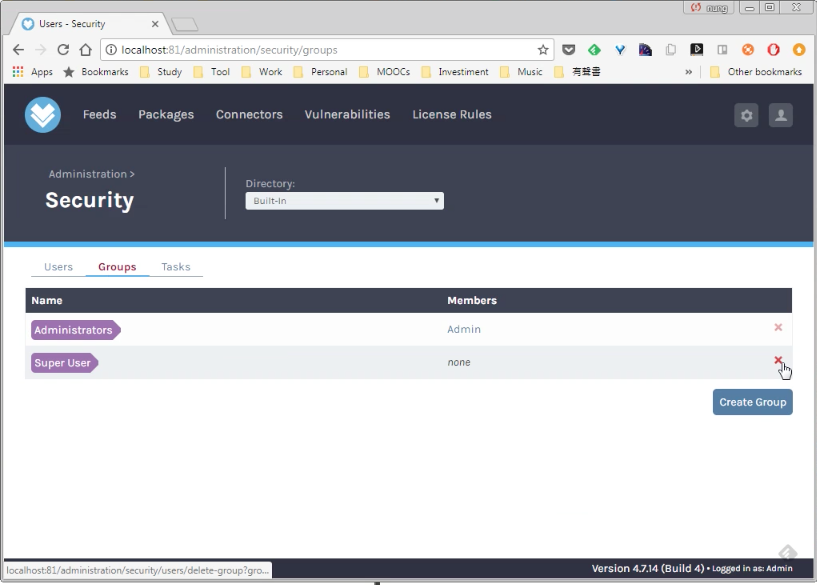
Task: Click the ProGet logo icon
Action: tap(43, 115)
